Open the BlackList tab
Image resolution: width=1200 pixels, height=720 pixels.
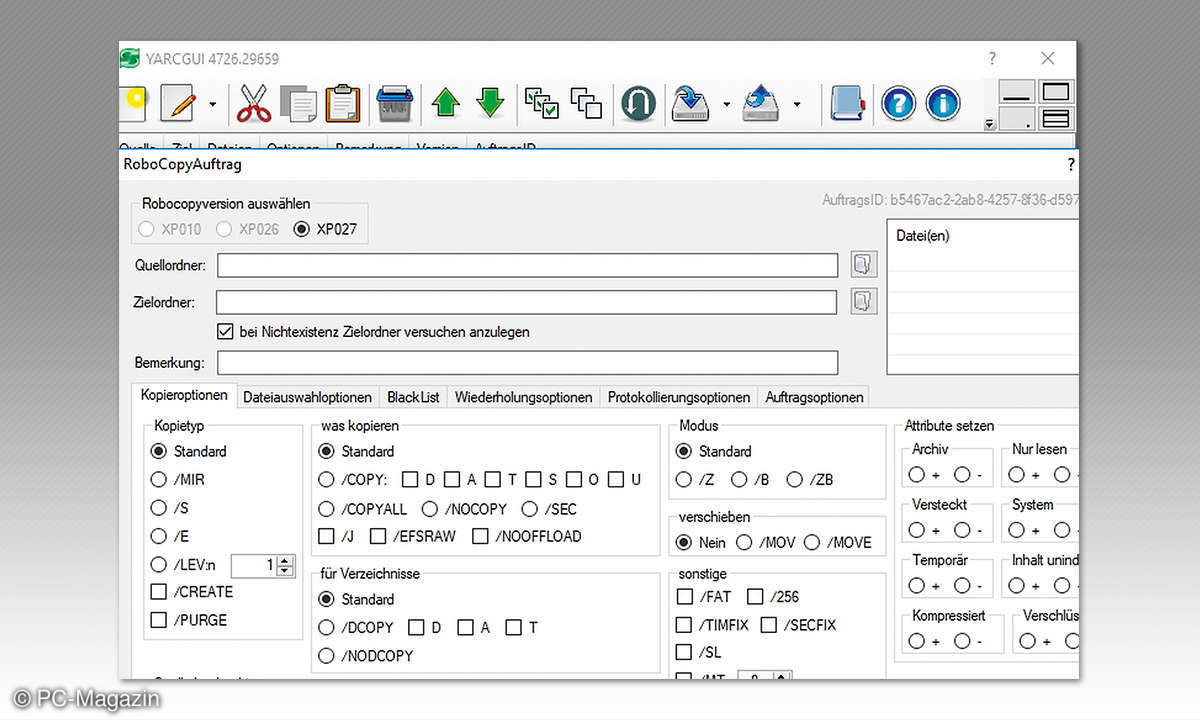pos(413,397)
